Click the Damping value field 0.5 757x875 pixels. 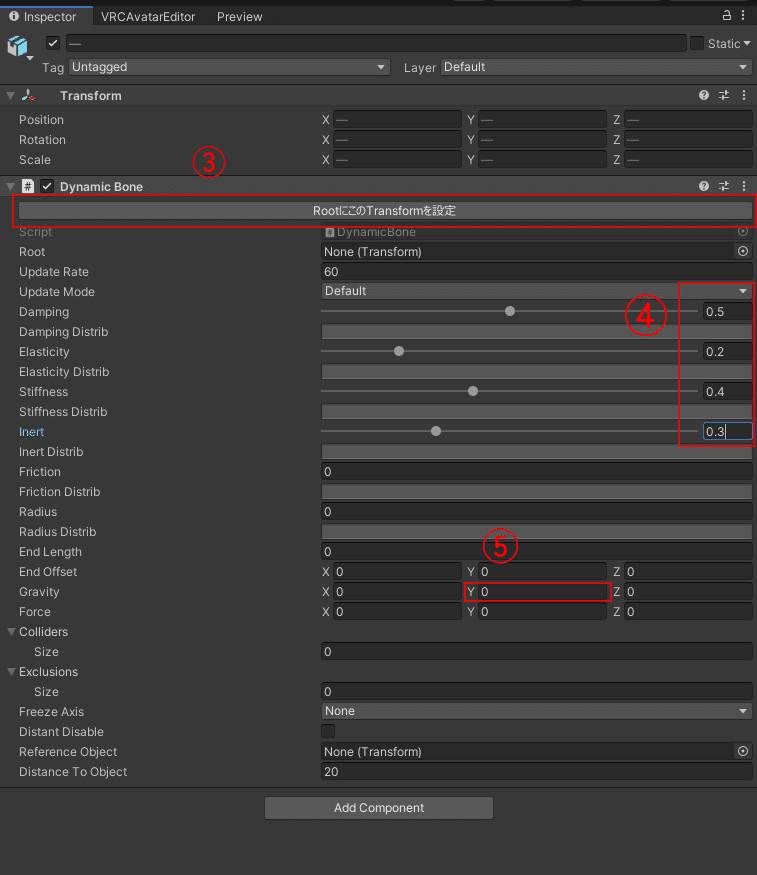coord(727,311)
